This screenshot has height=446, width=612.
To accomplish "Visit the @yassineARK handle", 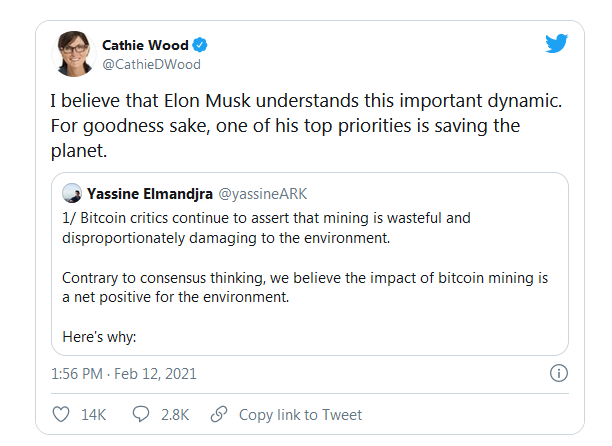I will tap(263, 194).
